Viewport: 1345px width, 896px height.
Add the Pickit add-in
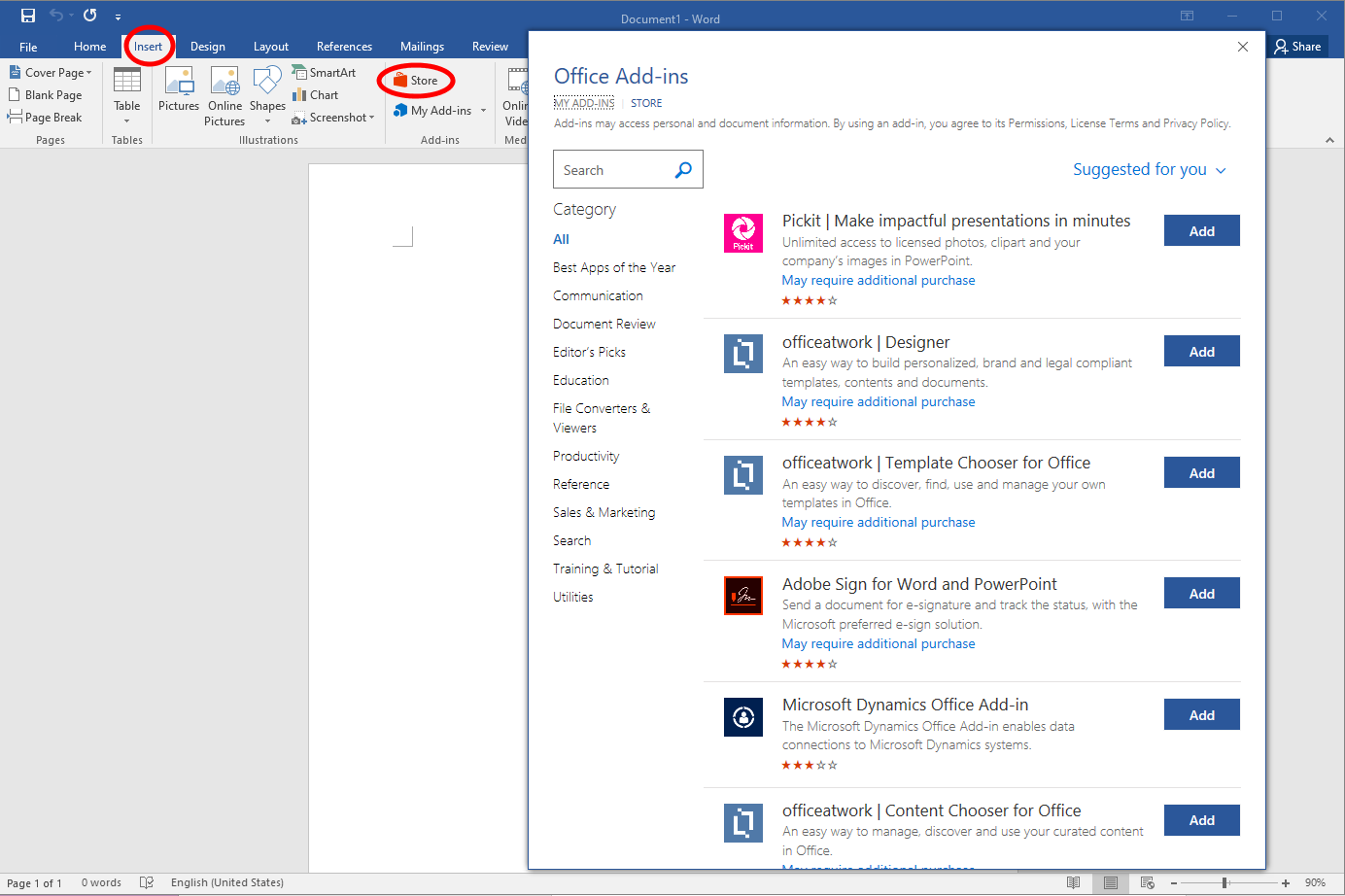point(1202,231)
